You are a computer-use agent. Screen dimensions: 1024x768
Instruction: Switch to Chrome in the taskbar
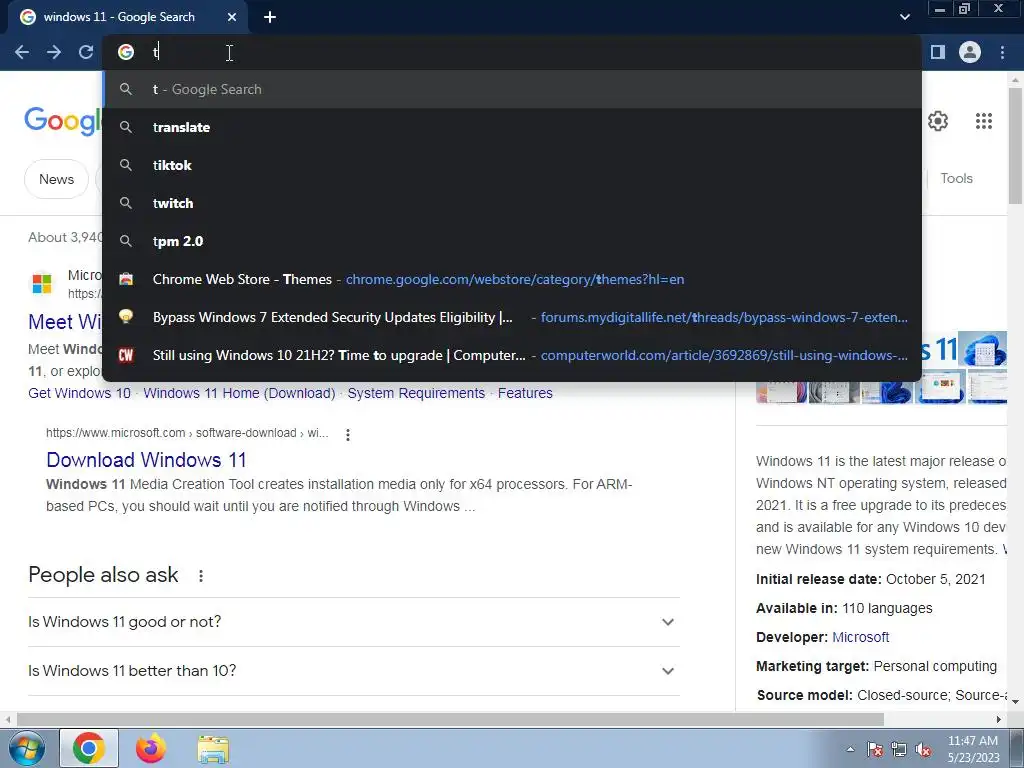89,748
